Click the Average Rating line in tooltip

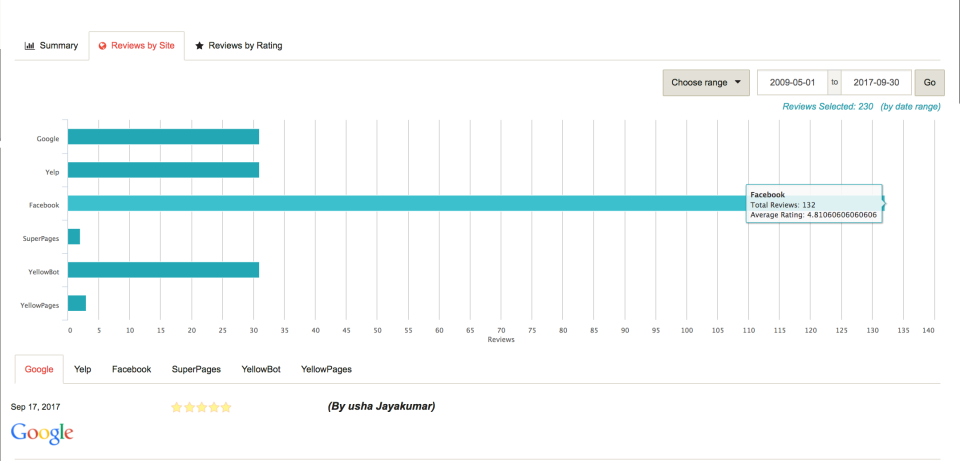[x=812, y=215]
